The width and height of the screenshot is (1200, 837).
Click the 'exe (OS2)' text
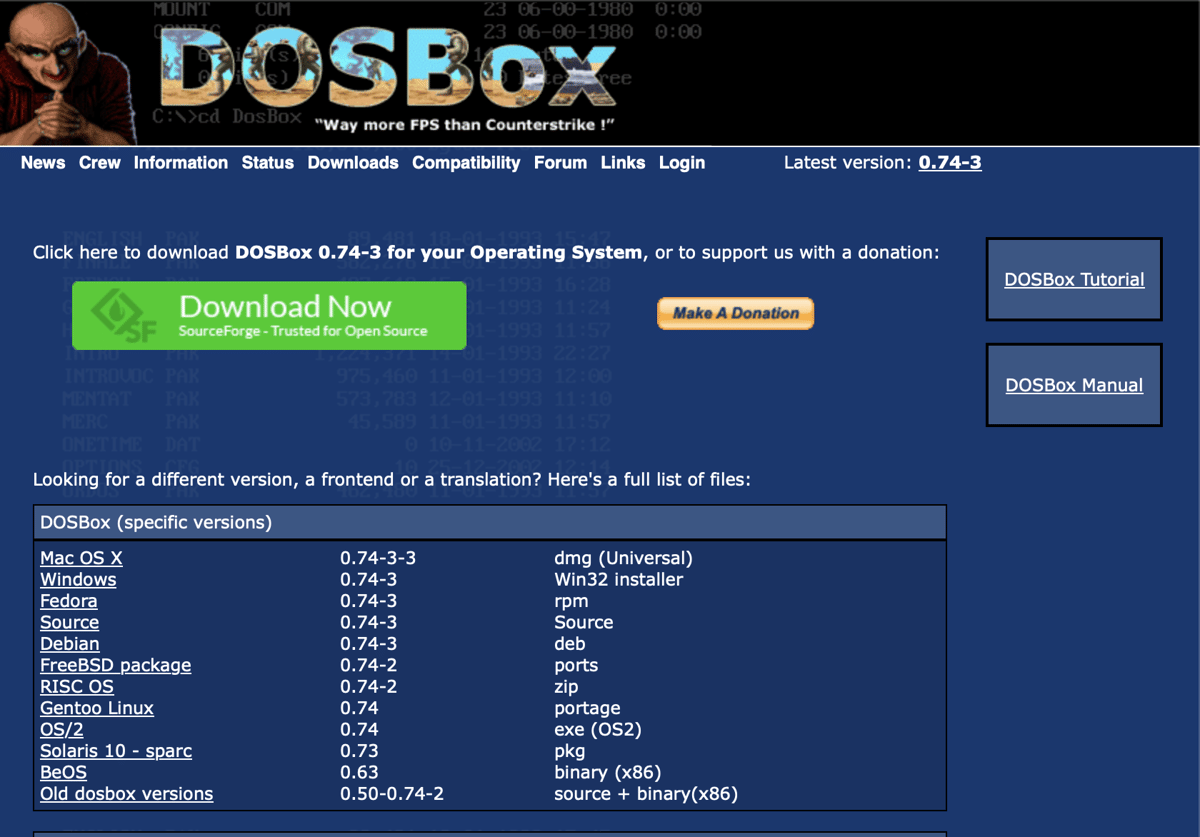point(597,730)
